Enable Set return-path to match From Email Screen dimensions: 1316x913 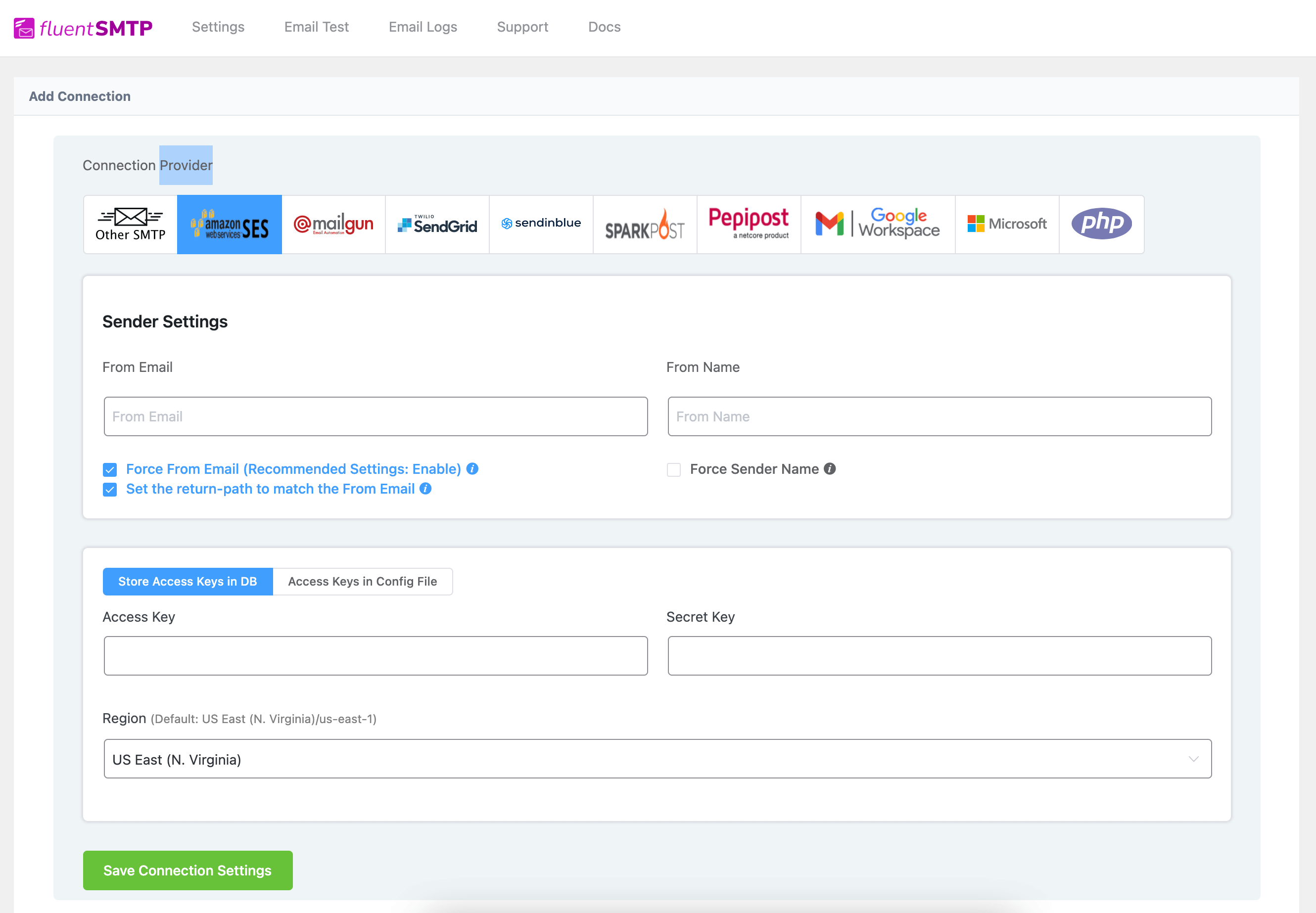(111, 490)
